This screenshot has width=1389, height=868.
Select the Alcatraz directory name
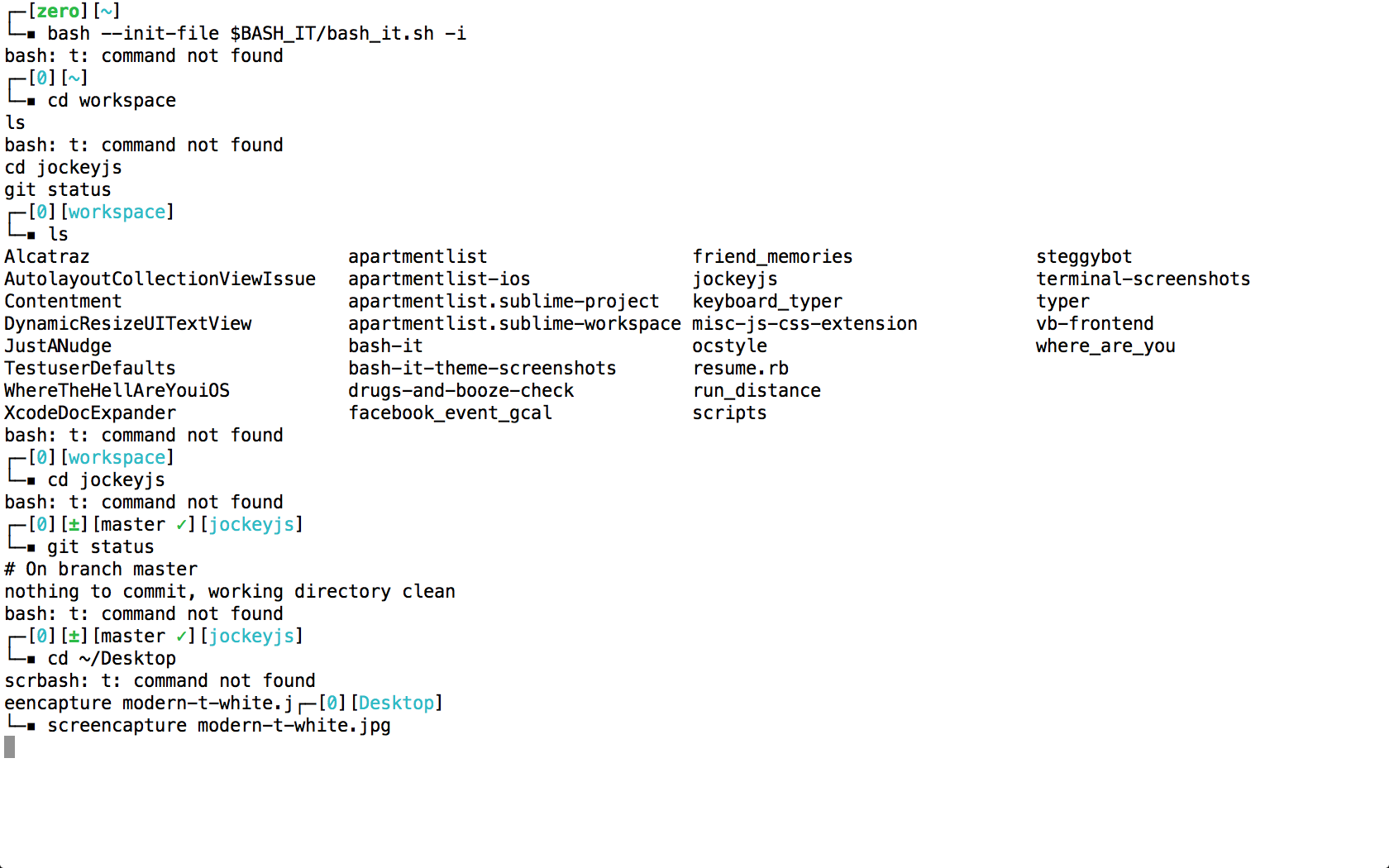click(47, 256)
